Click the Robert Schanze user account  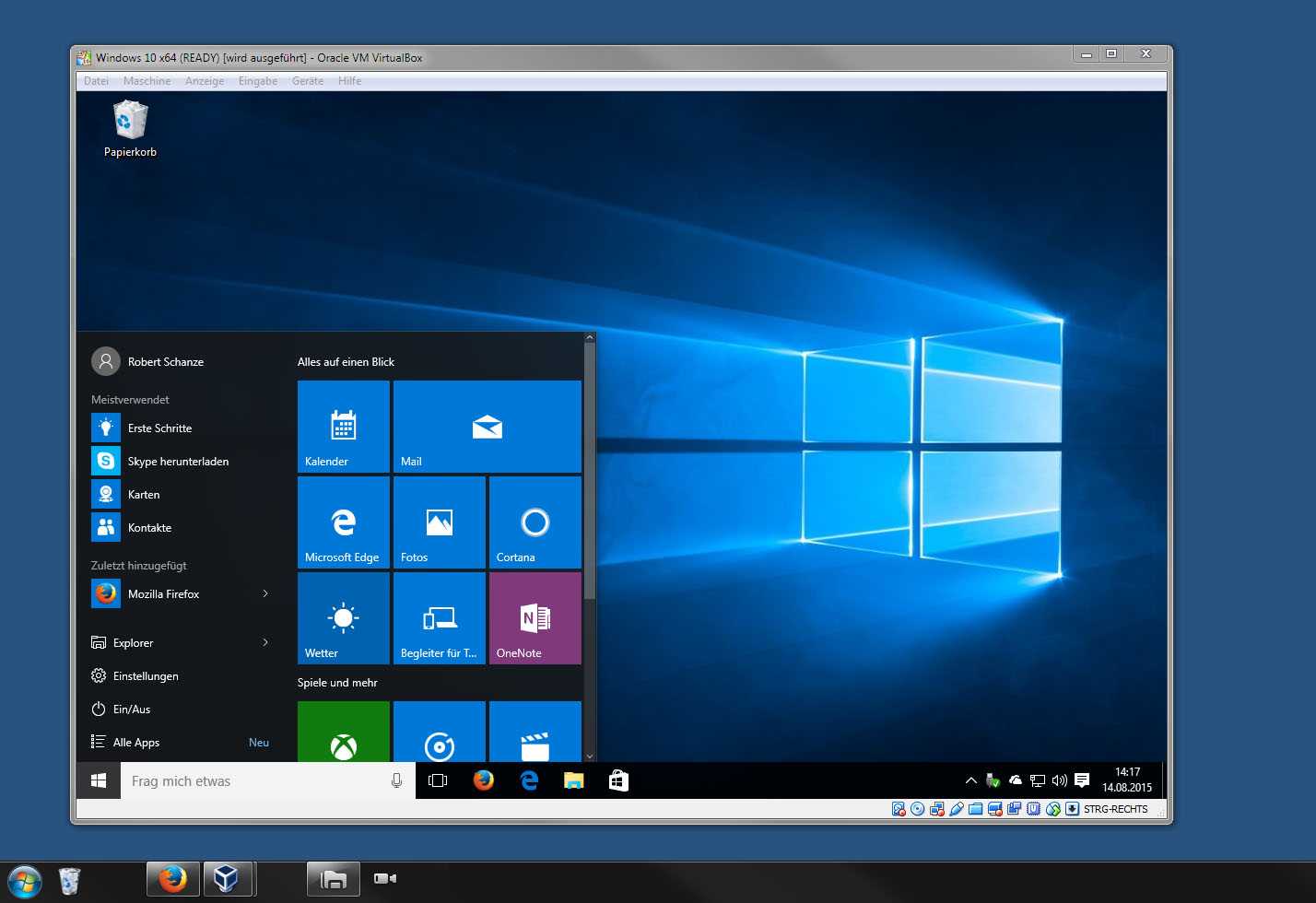(147, 361)
